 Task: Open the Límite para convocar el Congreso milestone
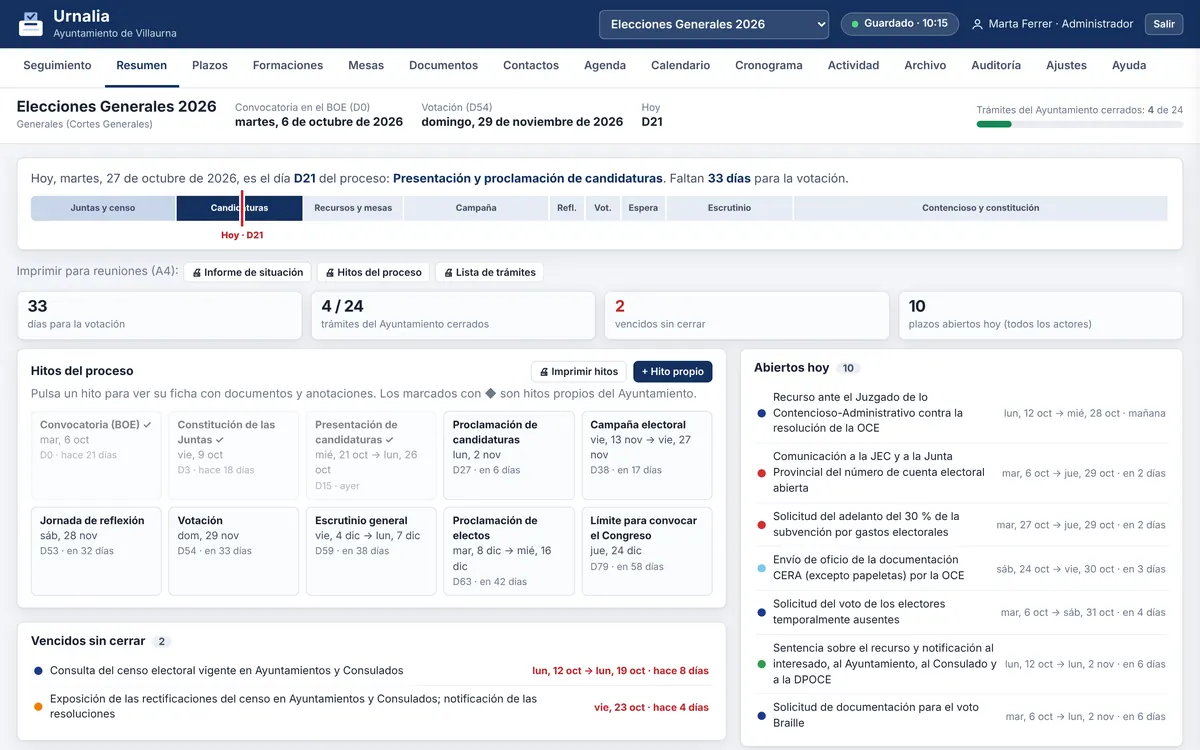click(647, 551)
